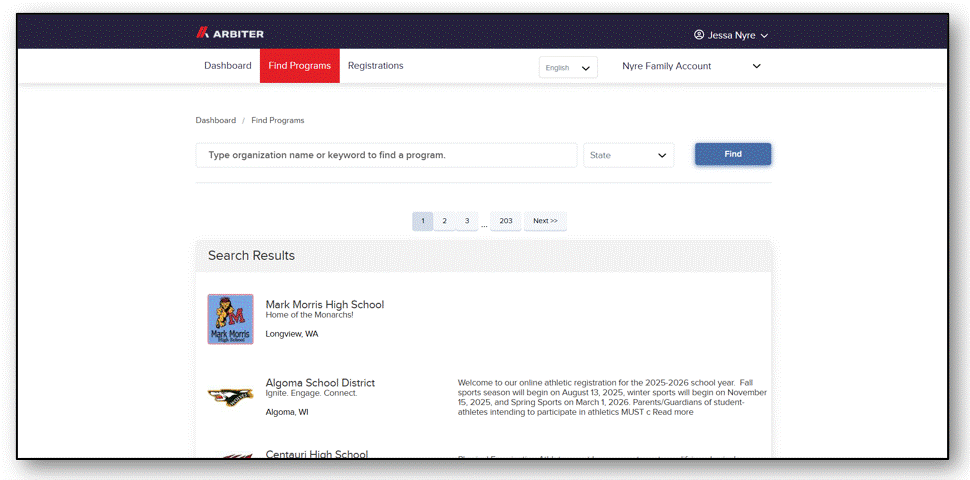The image size is (970, 480).
Task: Go to the Dashboard tab
Action: point(228,66)
